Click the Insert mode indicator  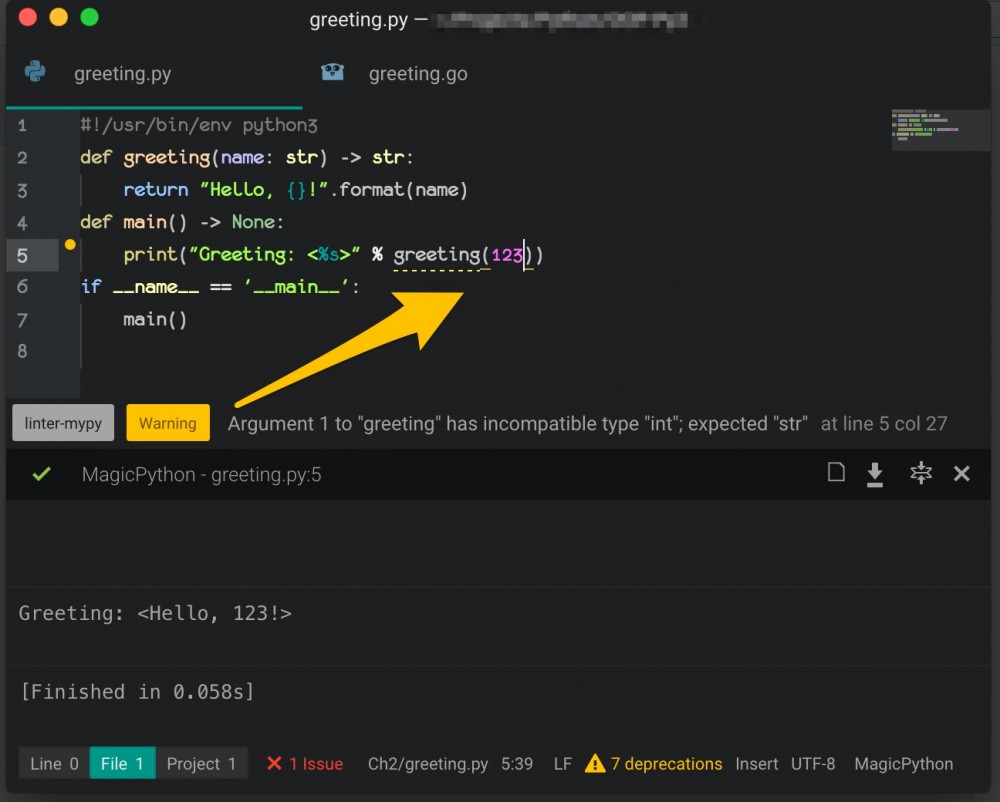click(x=756, y=764)
